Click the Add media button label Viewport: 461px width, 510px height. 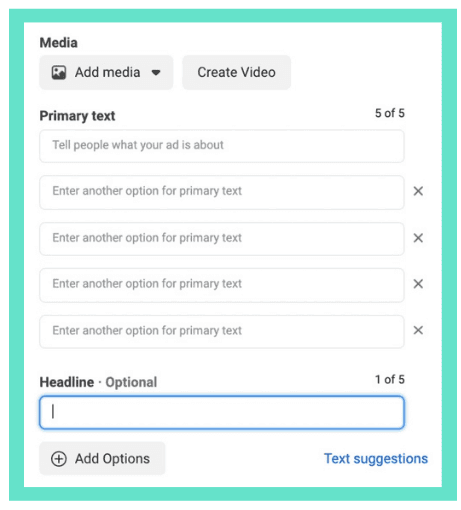(x=107, y=72)
